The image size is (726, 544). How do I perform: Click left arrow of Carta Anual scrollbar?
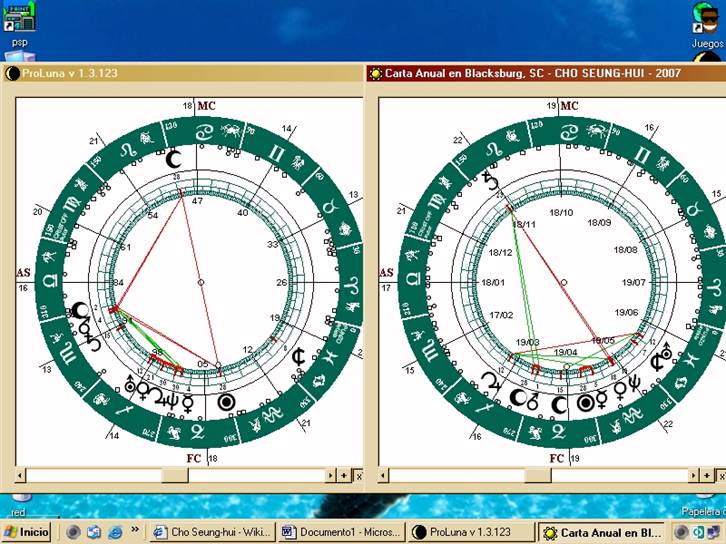pyautogui.click(x=375, y=475)
